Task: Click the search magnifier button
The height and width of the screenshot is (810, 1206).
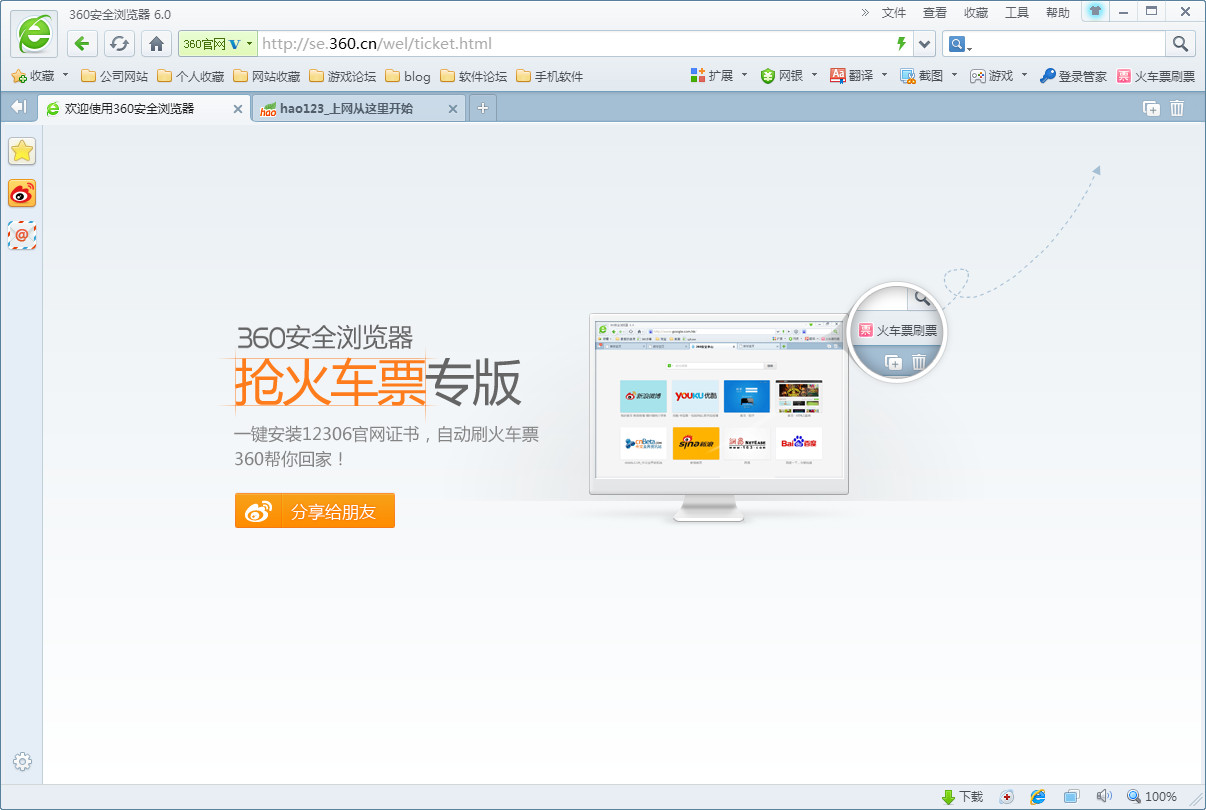Action: pos(1180,43)
